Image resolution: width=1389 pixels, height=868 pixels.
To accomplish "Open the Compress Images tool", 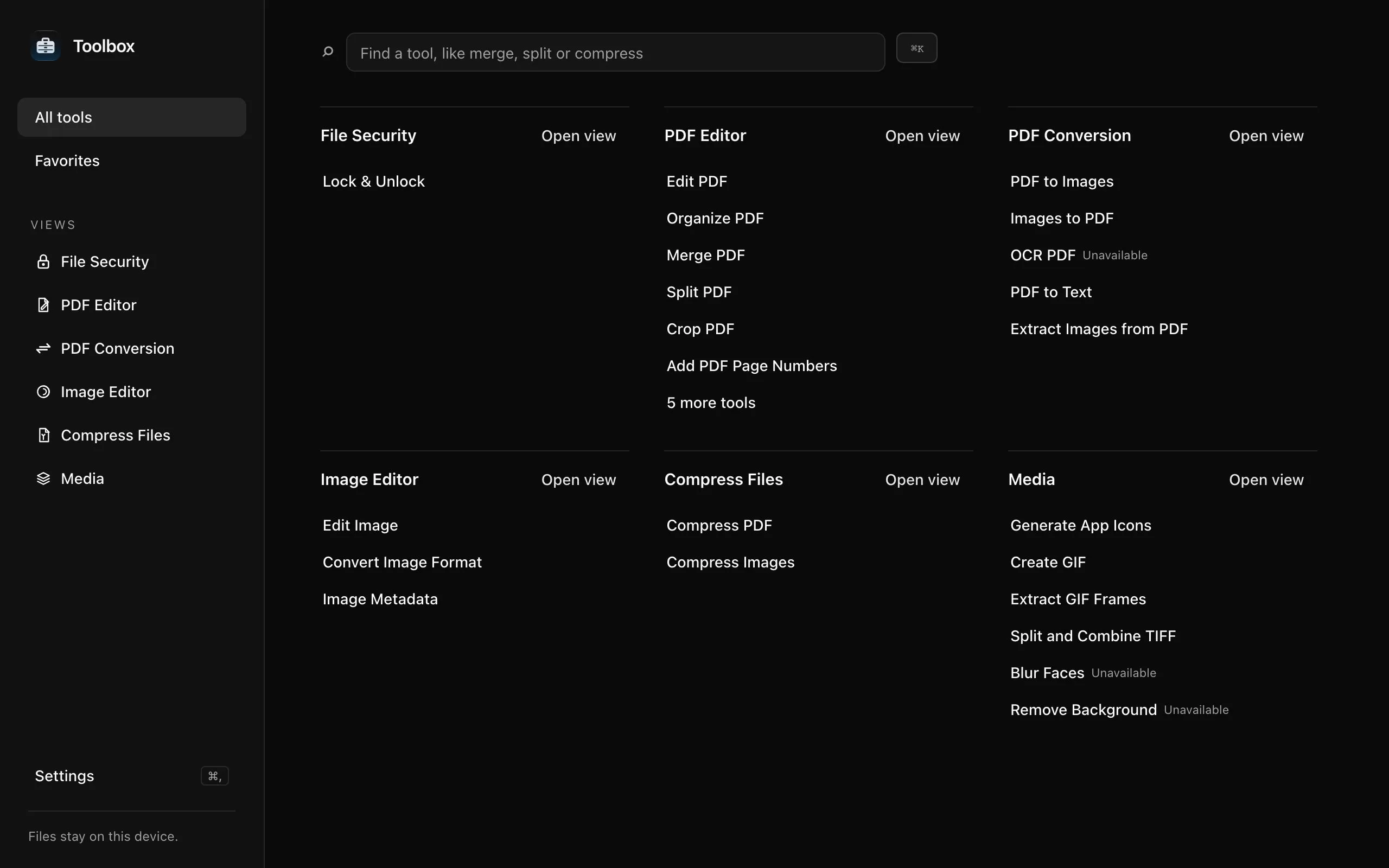I will click(x=730, y=562).
